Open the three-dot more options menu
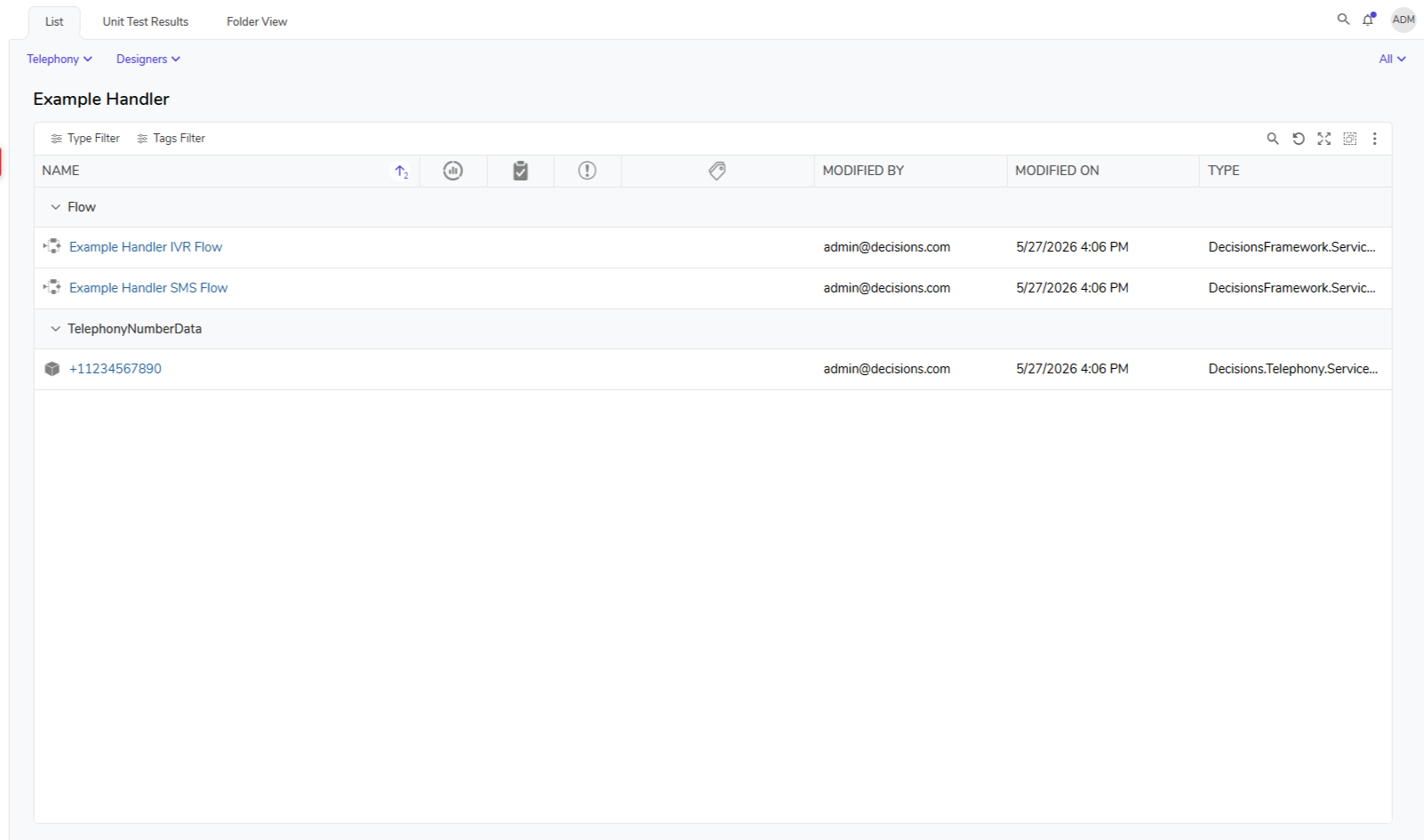 click(1374, 139)
